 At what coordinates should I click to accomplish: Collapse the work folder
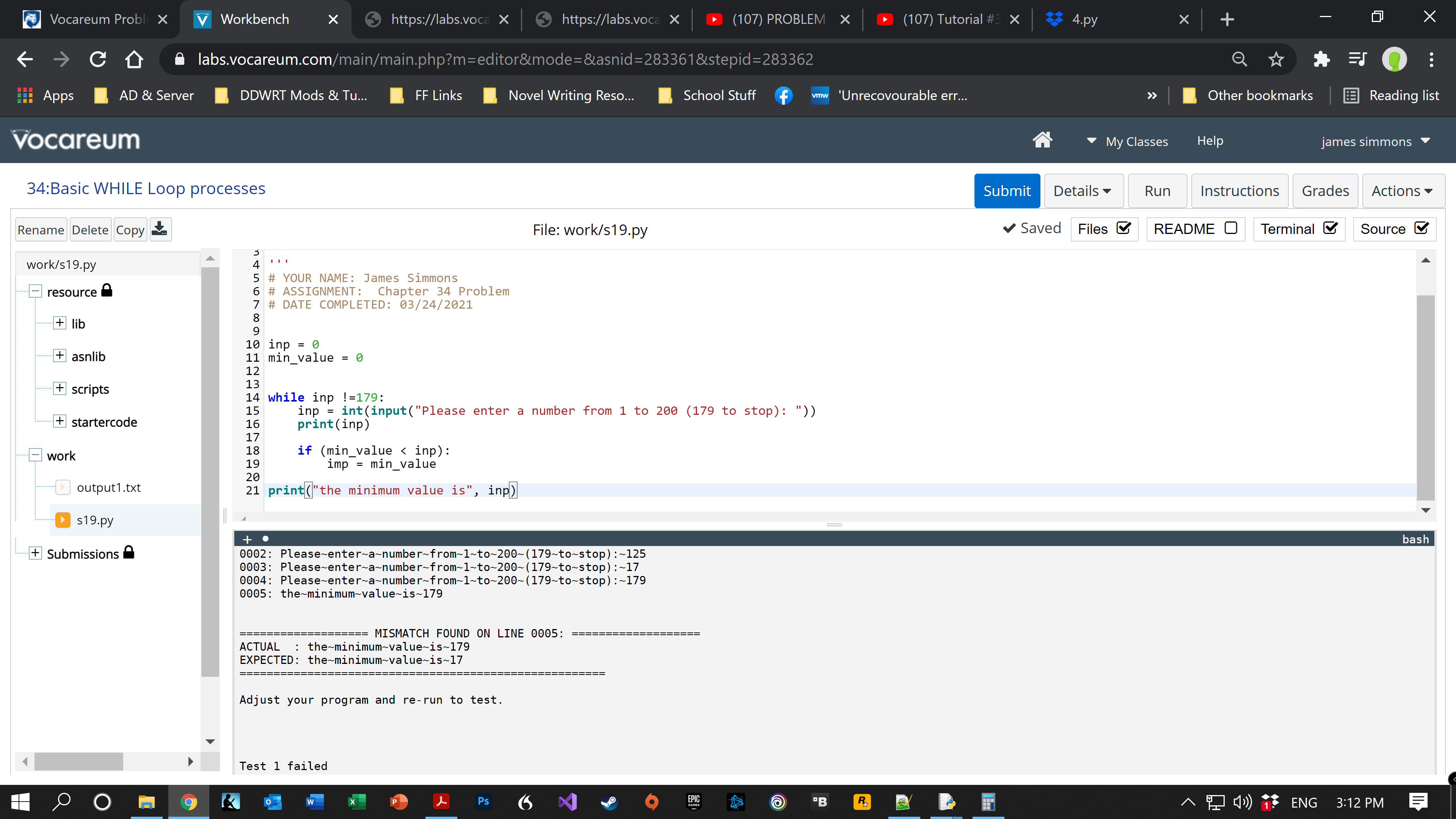35,455
